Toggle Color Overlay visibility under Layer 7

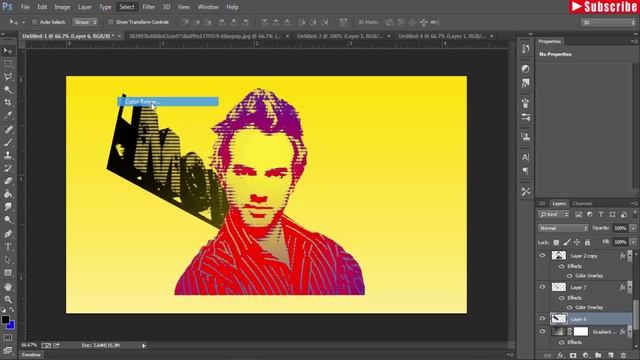570,307
